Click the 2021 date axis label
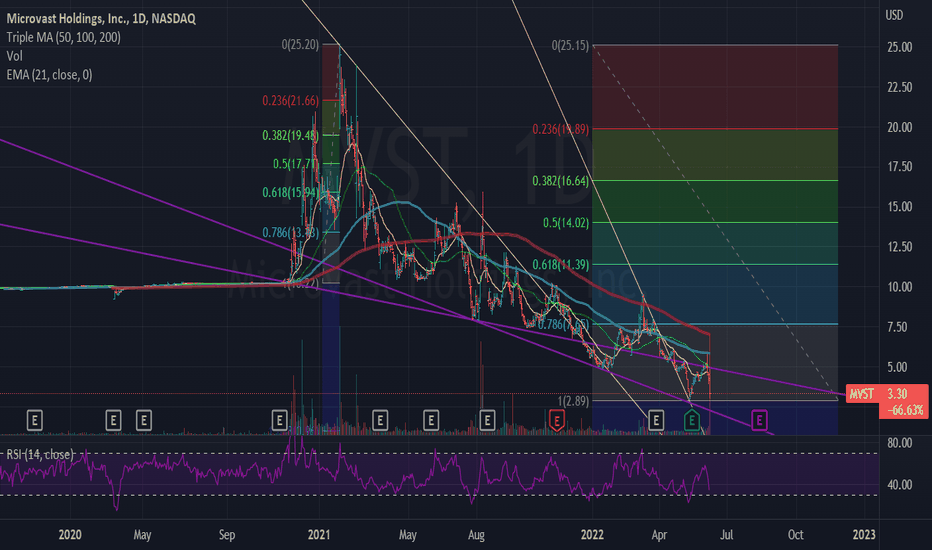The width and height of the screenshot is (932, 550). pyautogui.click(x=319, y=535)
